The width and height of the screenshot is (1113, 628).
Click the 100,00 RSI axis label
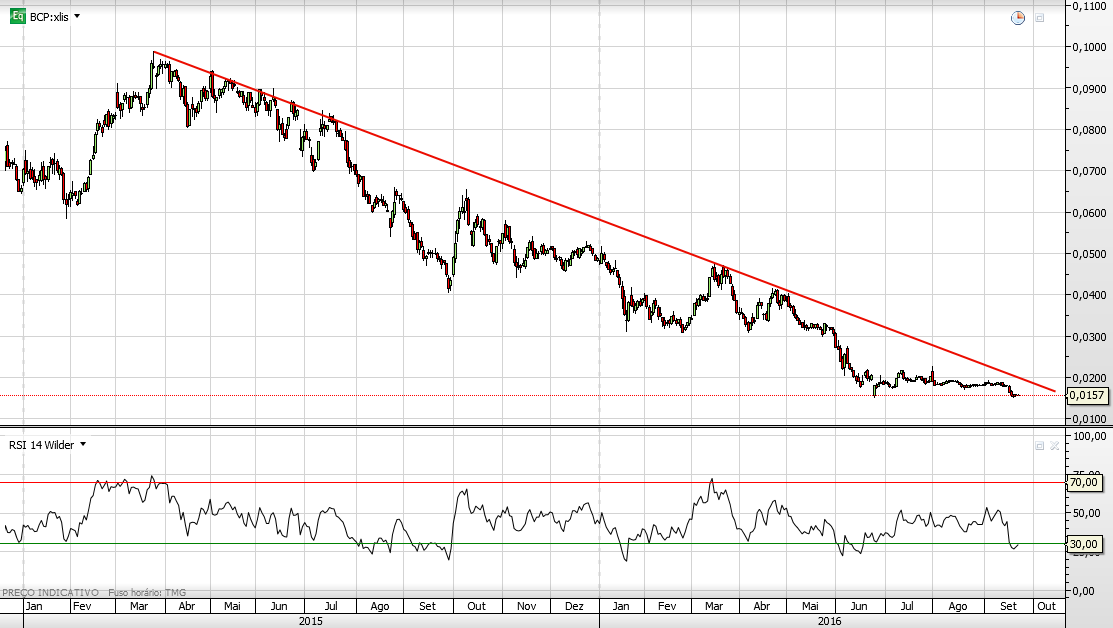click(x=1090, y=436)
